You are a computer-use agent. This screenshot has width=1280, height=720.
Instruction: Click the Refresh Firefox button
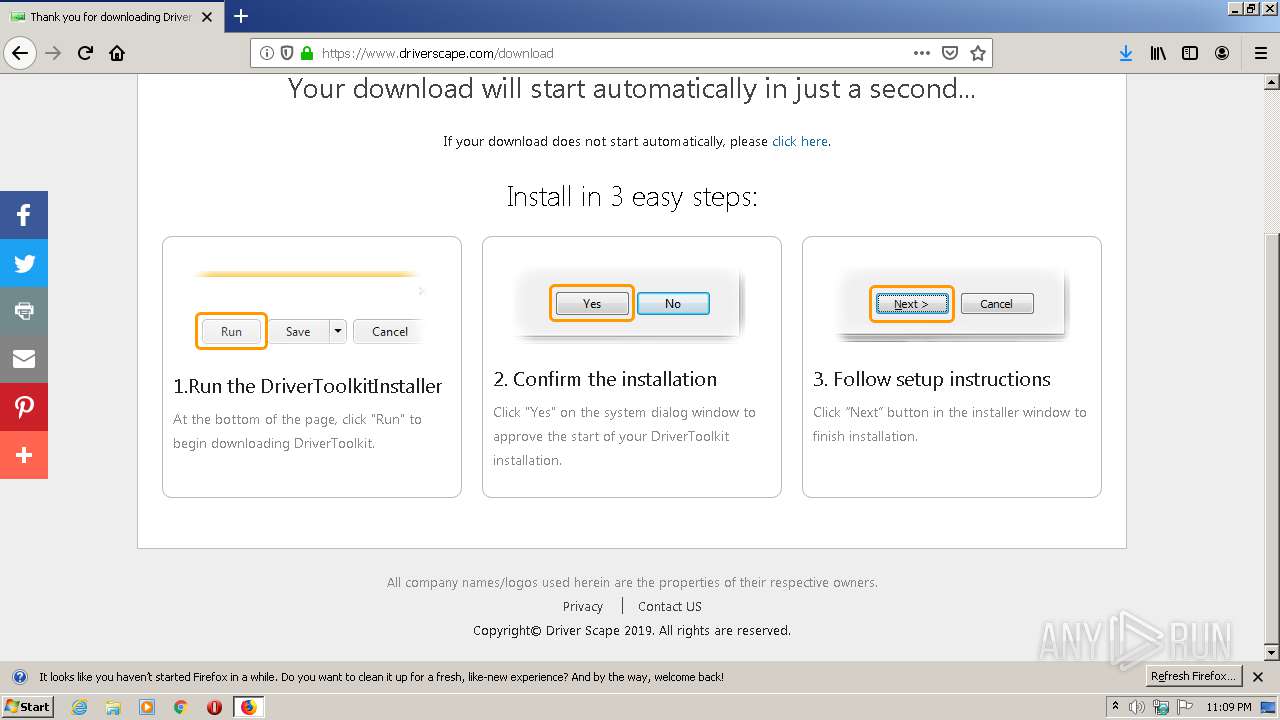pos(1193,676)
